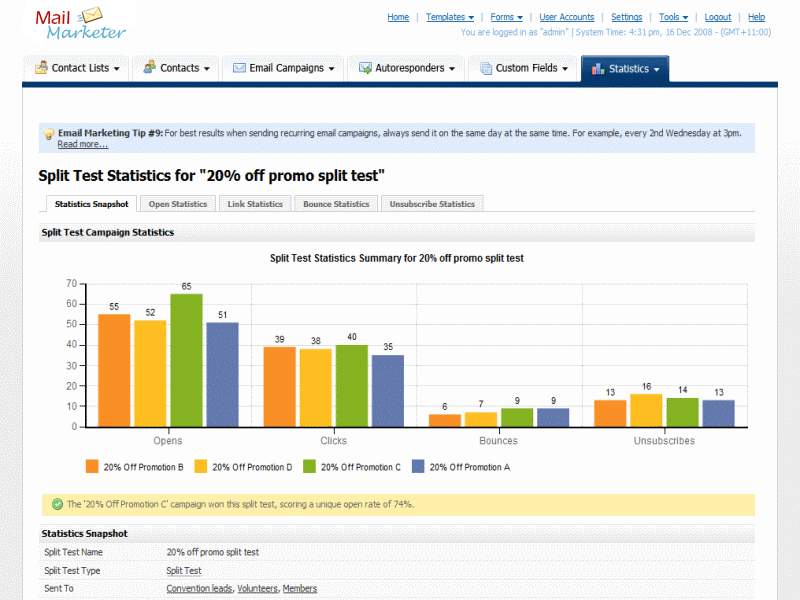Click the Autoresponders arrow icon
800x600 pixels.
pyautogui.click(x=365, y=68)
